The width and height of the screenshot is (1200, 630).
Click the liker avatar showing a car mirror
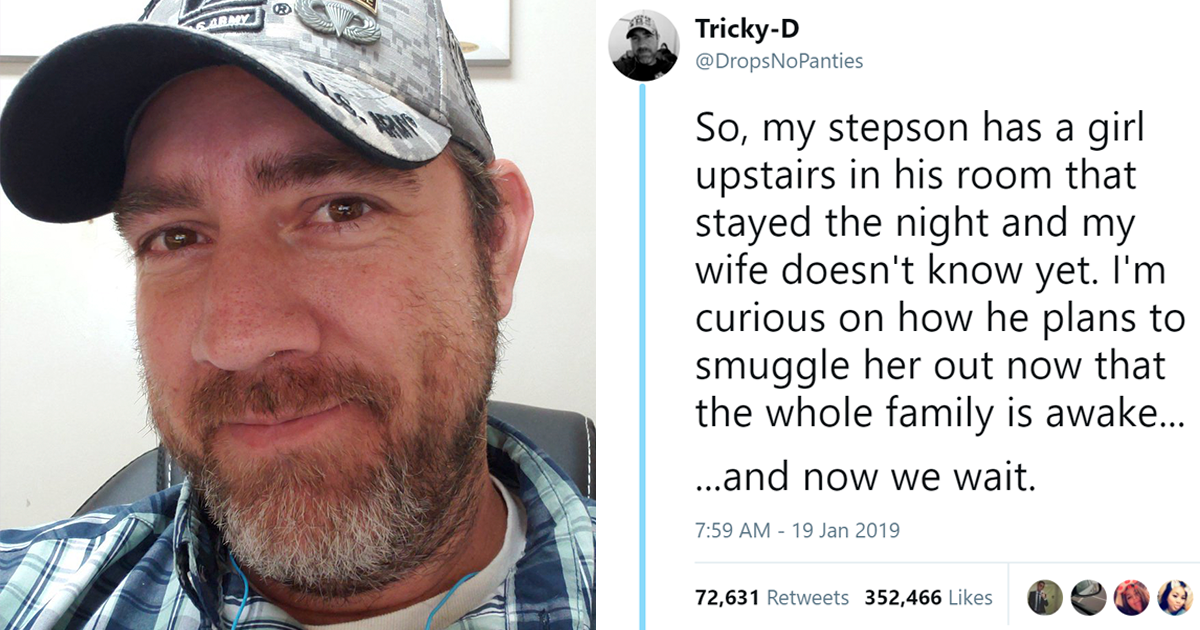(x=1086, y=597)
